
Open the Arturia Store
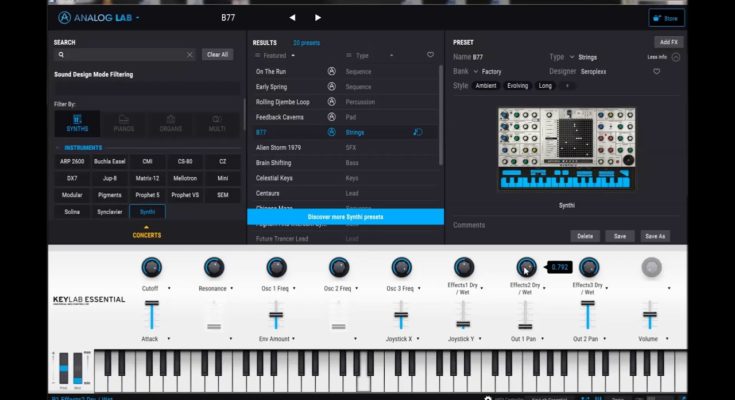666,18
